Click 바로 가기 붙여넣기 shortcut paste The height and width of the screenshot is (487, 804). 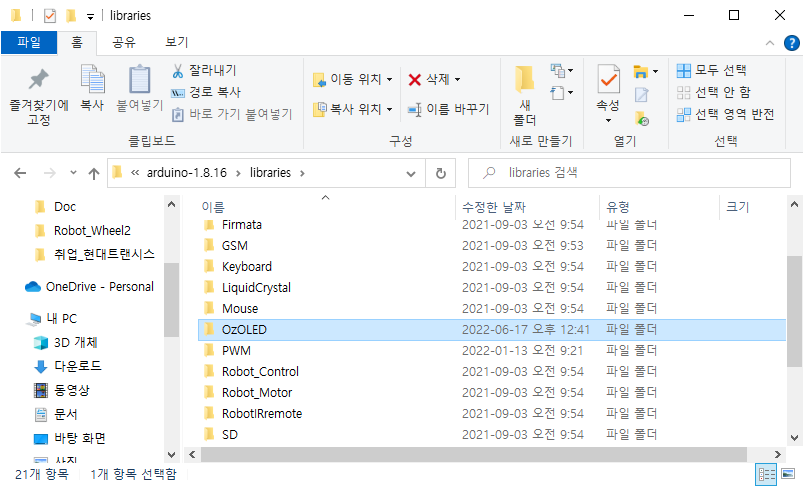point(232,114)
